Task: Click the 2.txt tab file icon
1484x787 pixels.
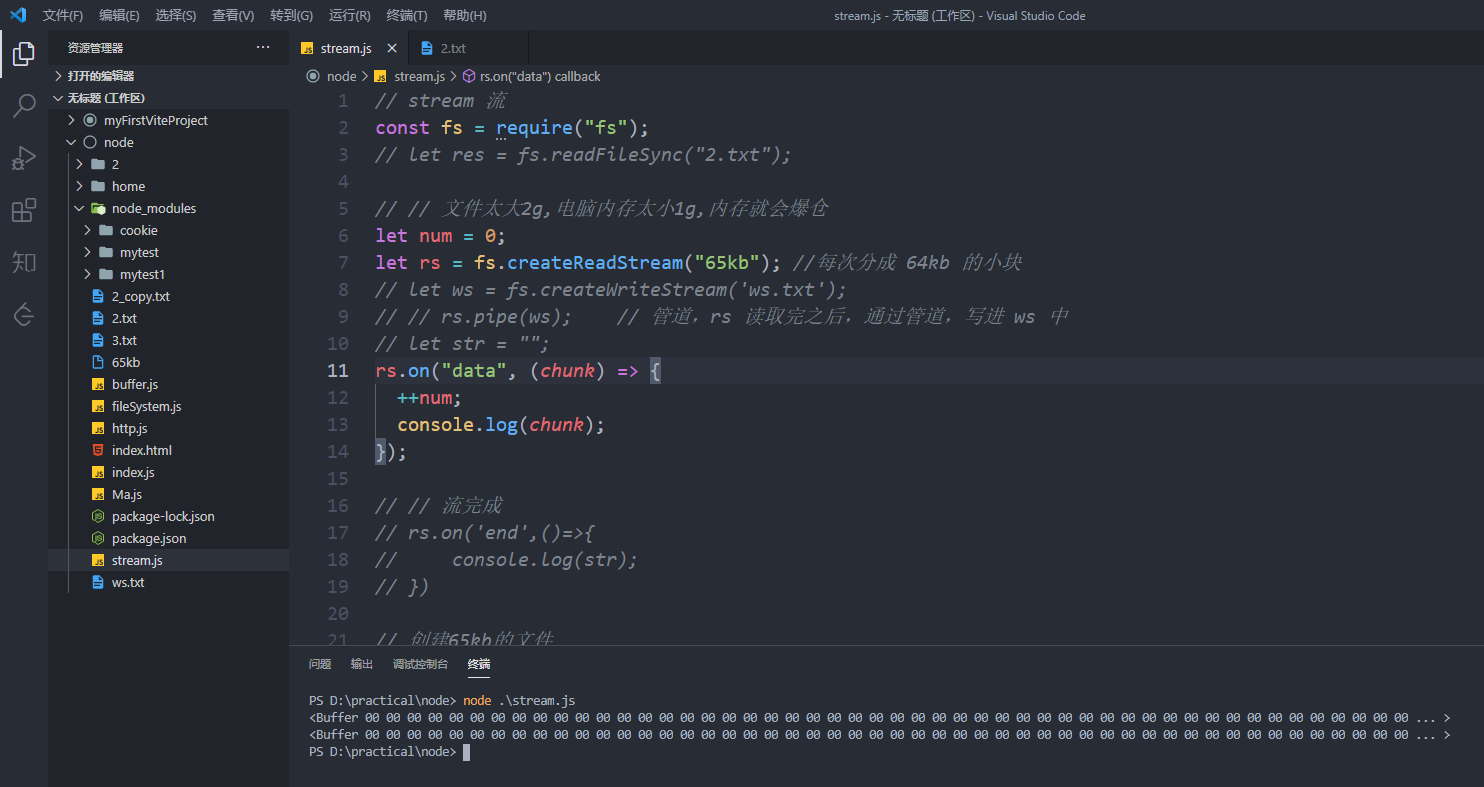Action: [x=427, y=48]
